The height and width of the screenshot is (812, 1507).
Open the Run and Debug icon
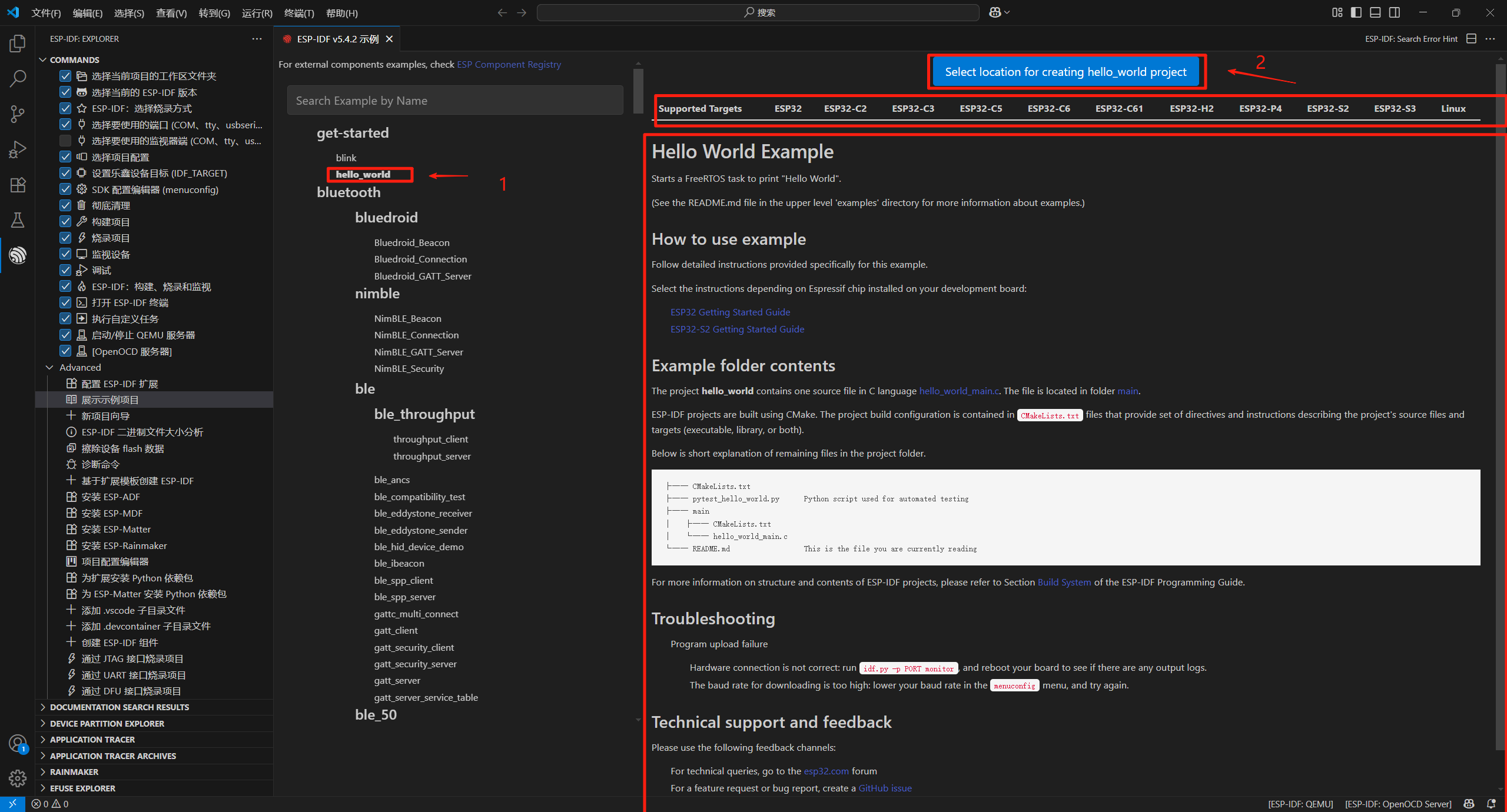pos(18,149)
